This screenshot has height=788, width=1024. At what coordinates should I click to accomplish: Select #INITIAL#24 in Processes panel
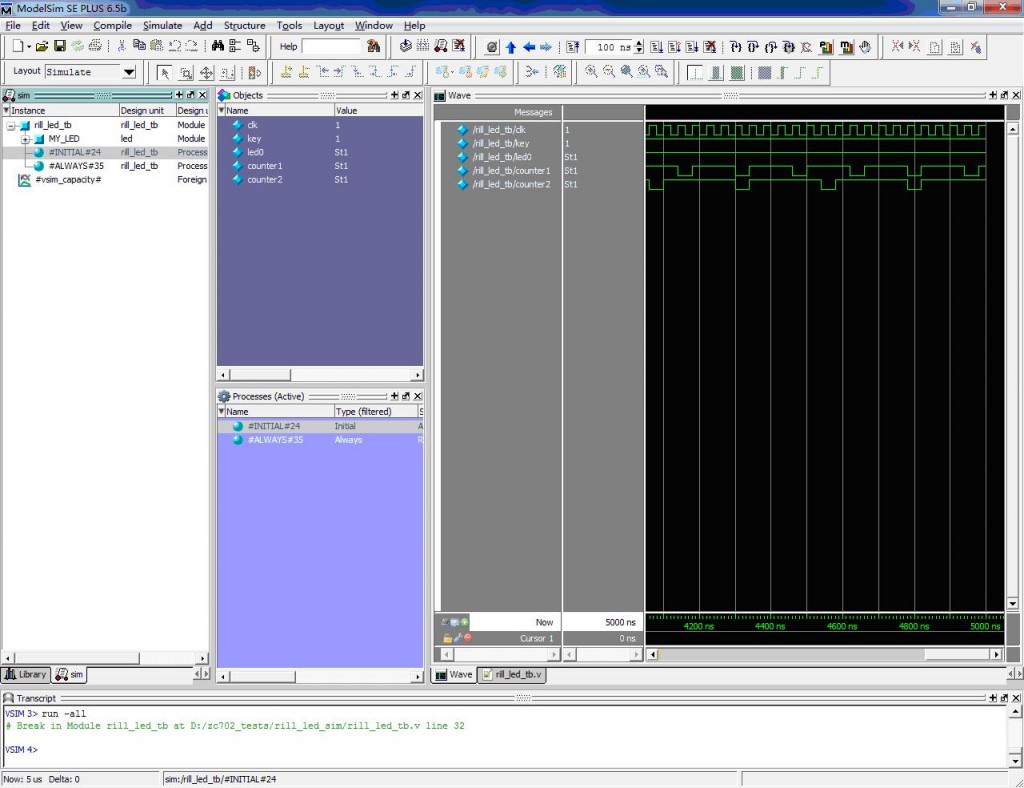coord(274,426)
